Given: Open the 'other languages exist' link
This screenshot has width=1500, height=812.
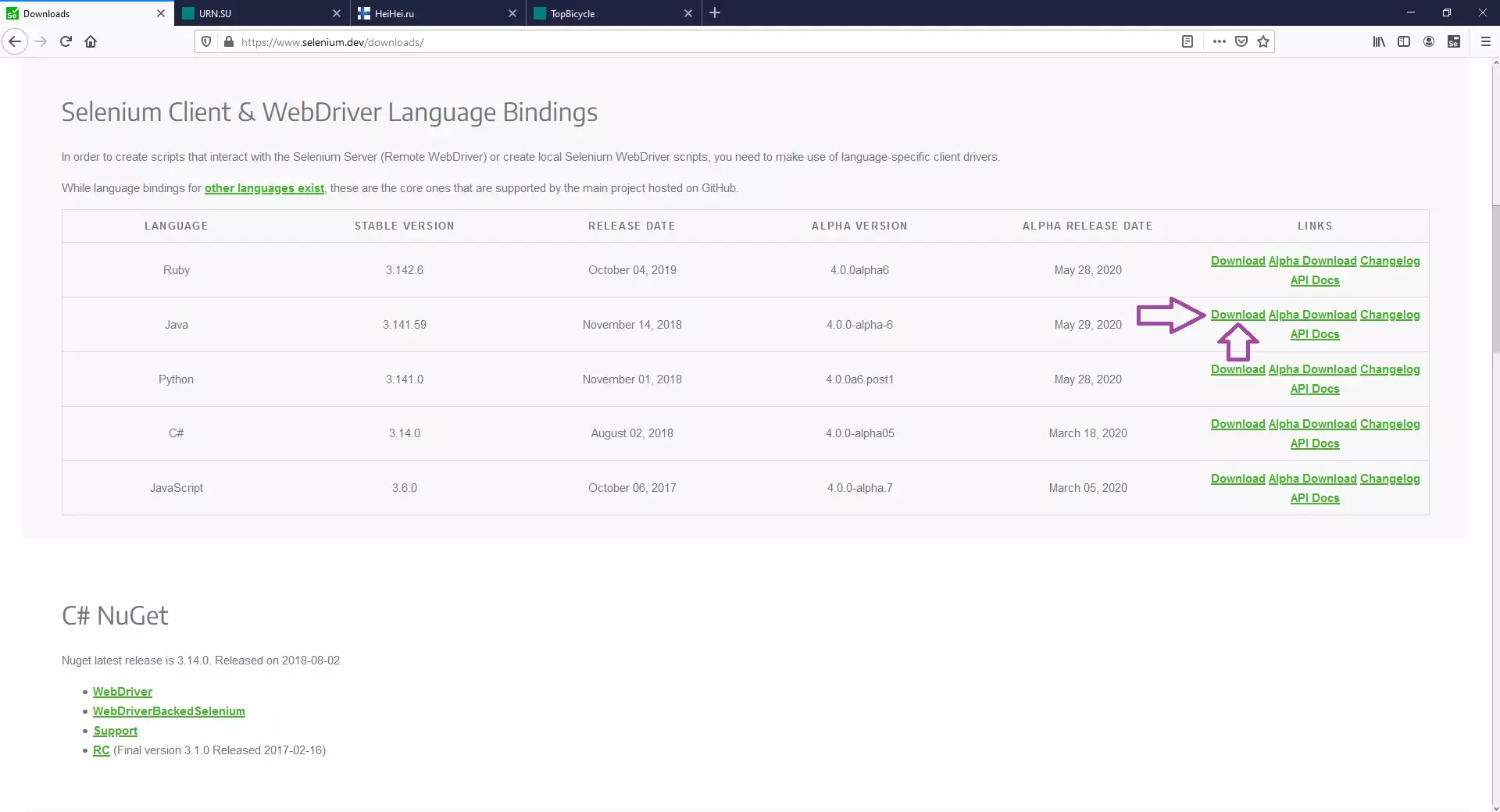Looking at the screenshot, I should 264,188.
